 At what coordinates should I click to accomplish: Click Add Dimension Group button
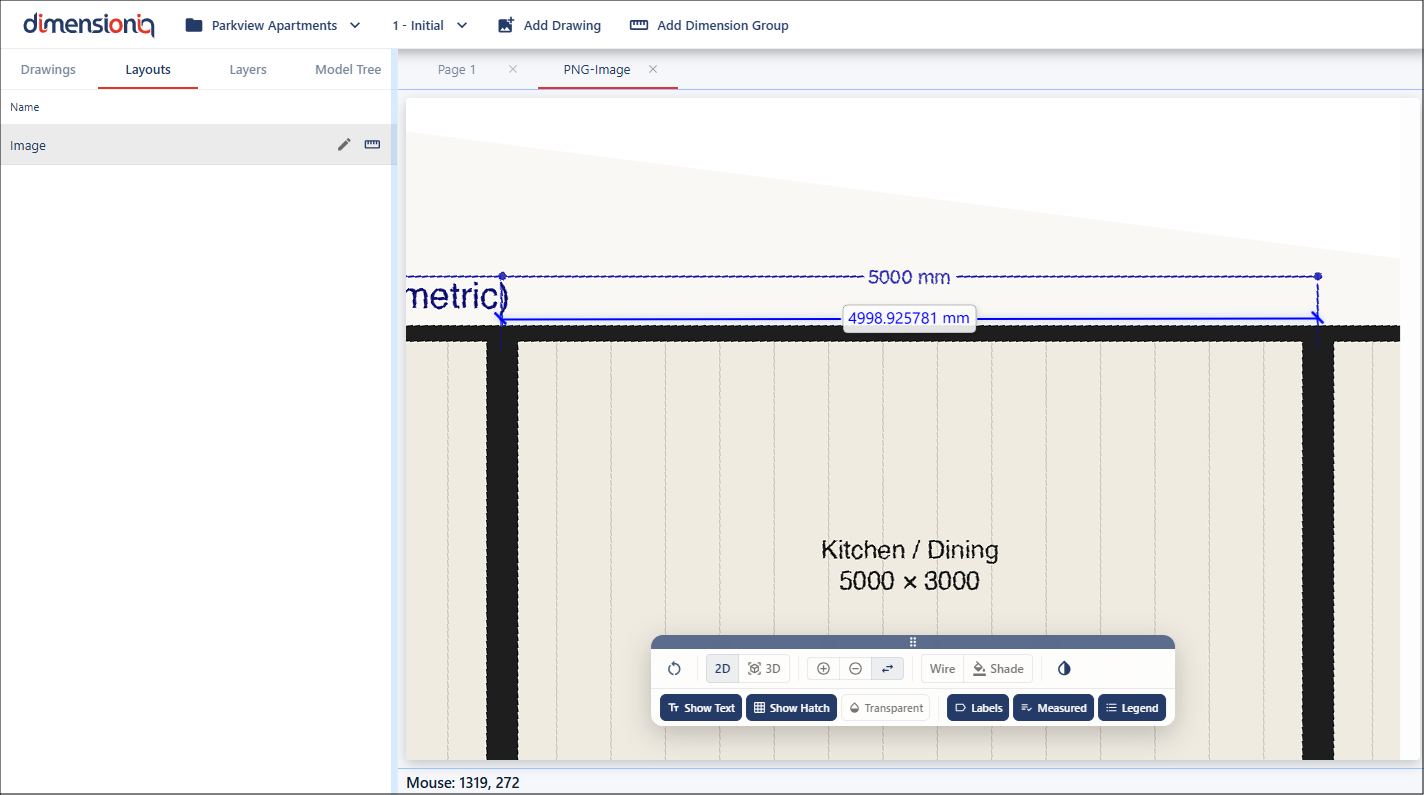click(x=709, y=25)
